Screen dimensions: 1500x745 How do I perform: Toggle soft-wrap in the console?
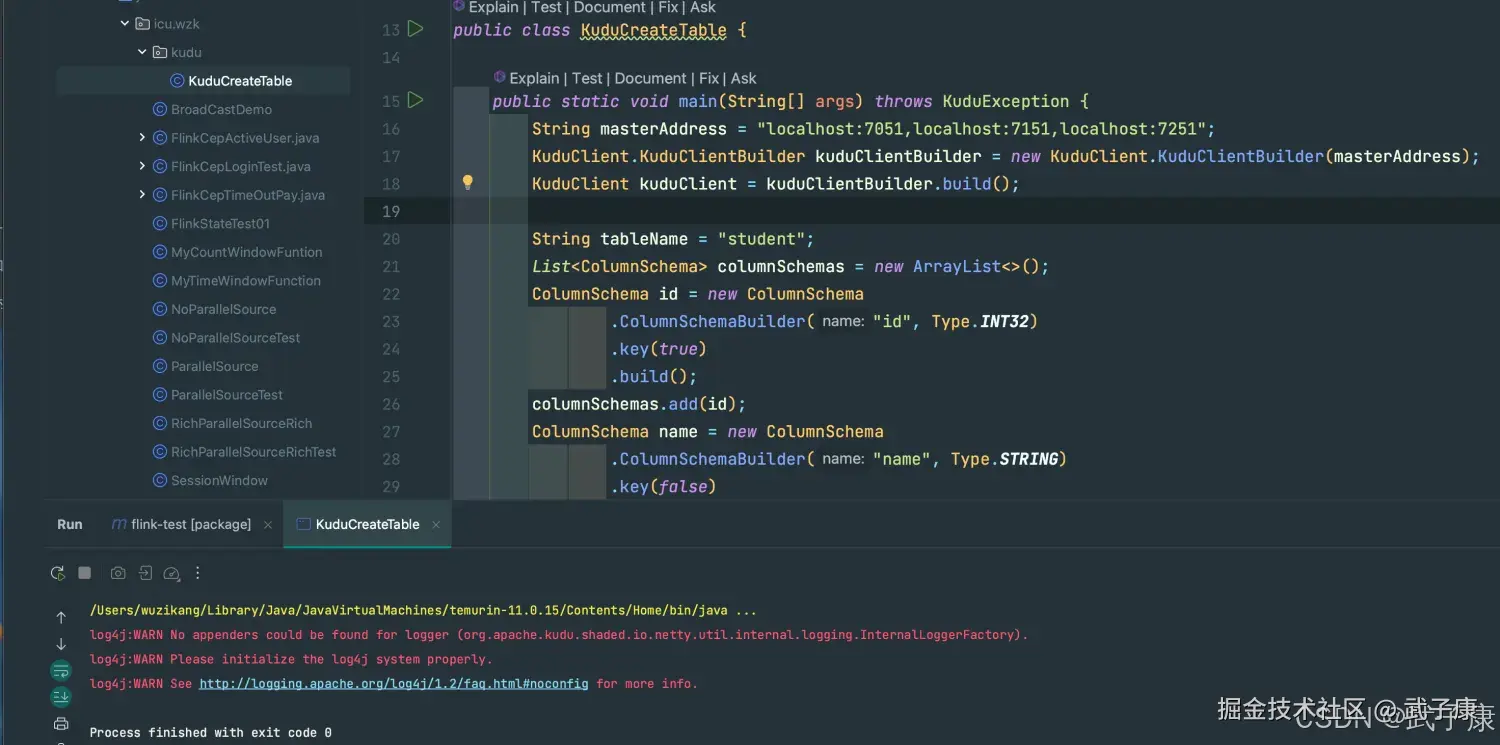[x=61, y=671]
